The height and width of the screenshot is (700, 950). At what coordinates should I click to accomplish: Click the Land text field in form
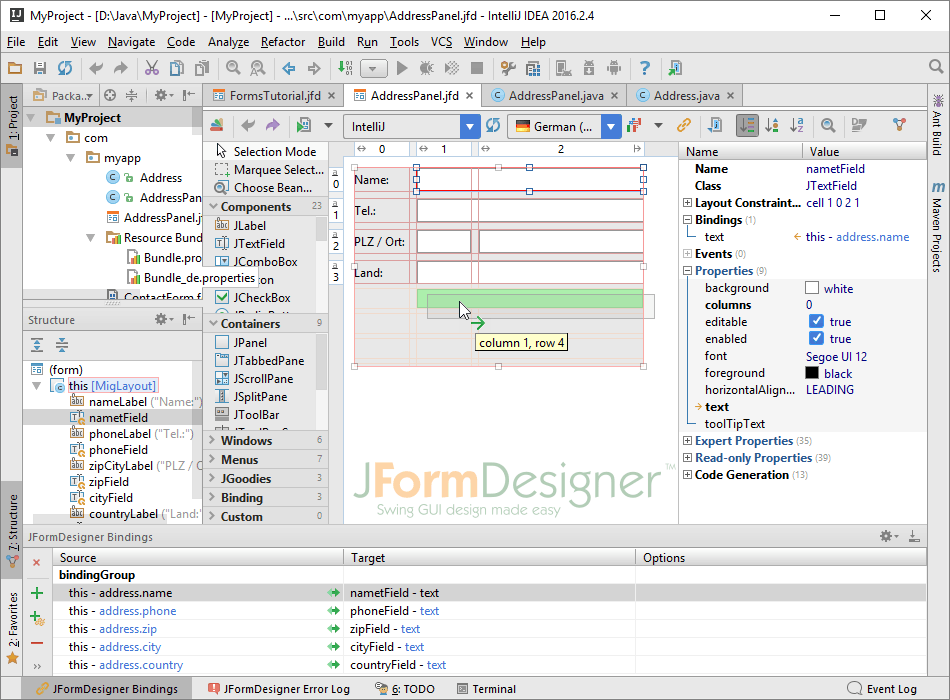tap(530, 272)
